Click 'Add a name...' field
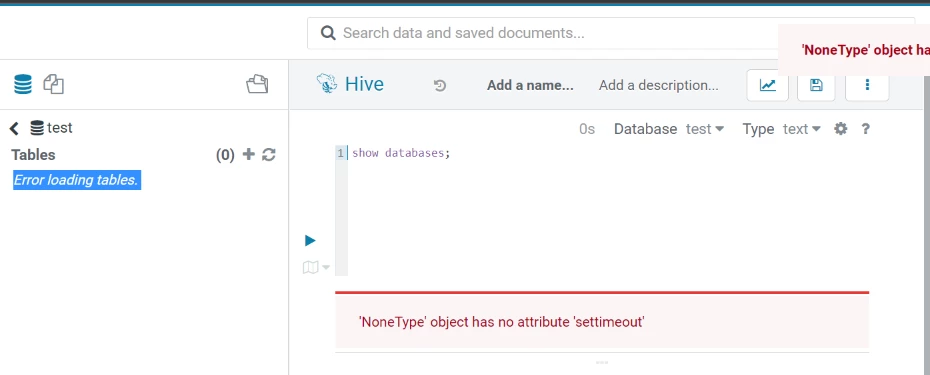The width and height of the screenshot is (930, 375). (x=530, y=85)
